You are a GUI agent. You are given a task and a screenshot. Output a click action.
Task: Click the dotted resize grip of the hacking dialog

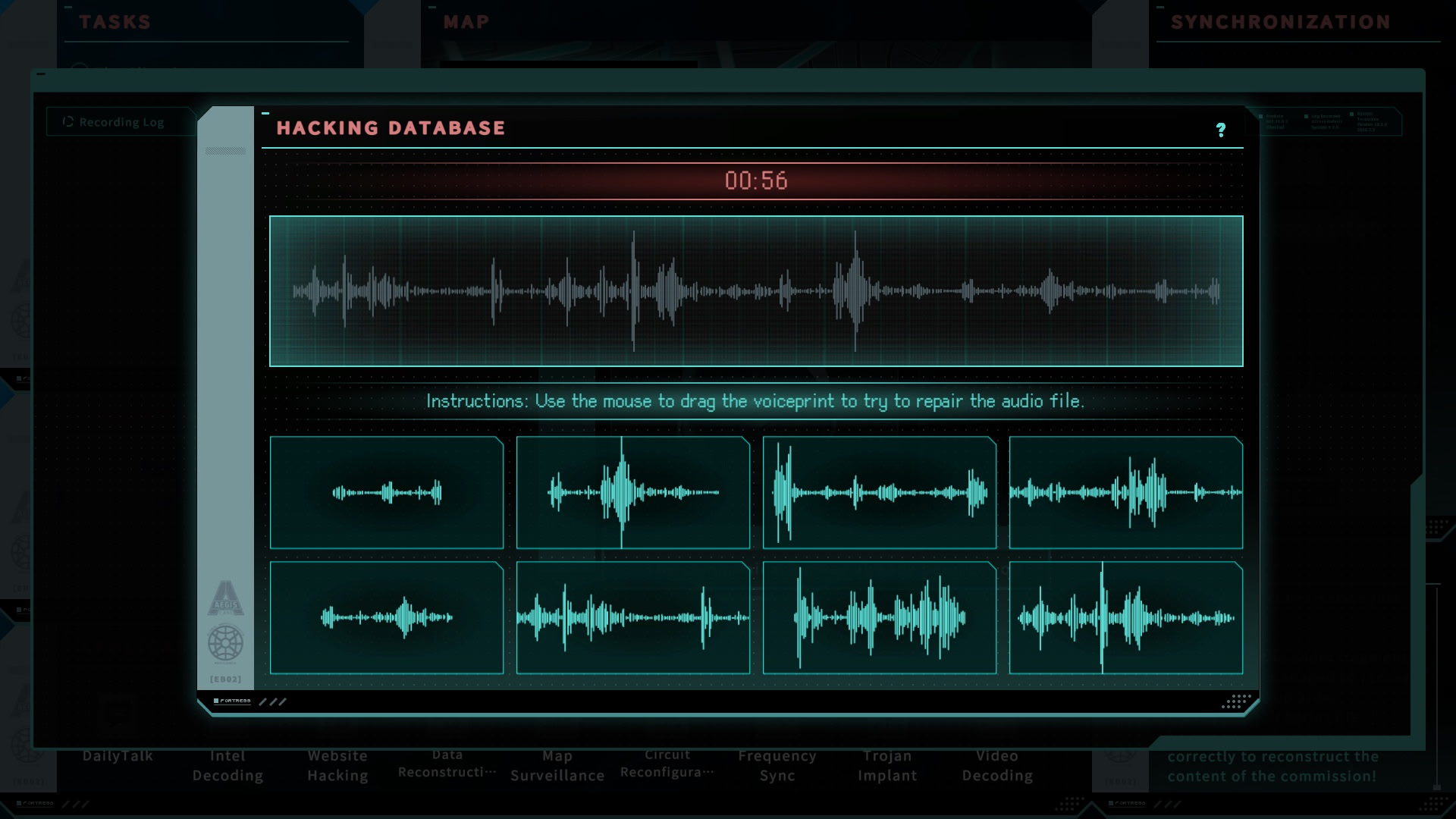click(x=1236, y=701)
